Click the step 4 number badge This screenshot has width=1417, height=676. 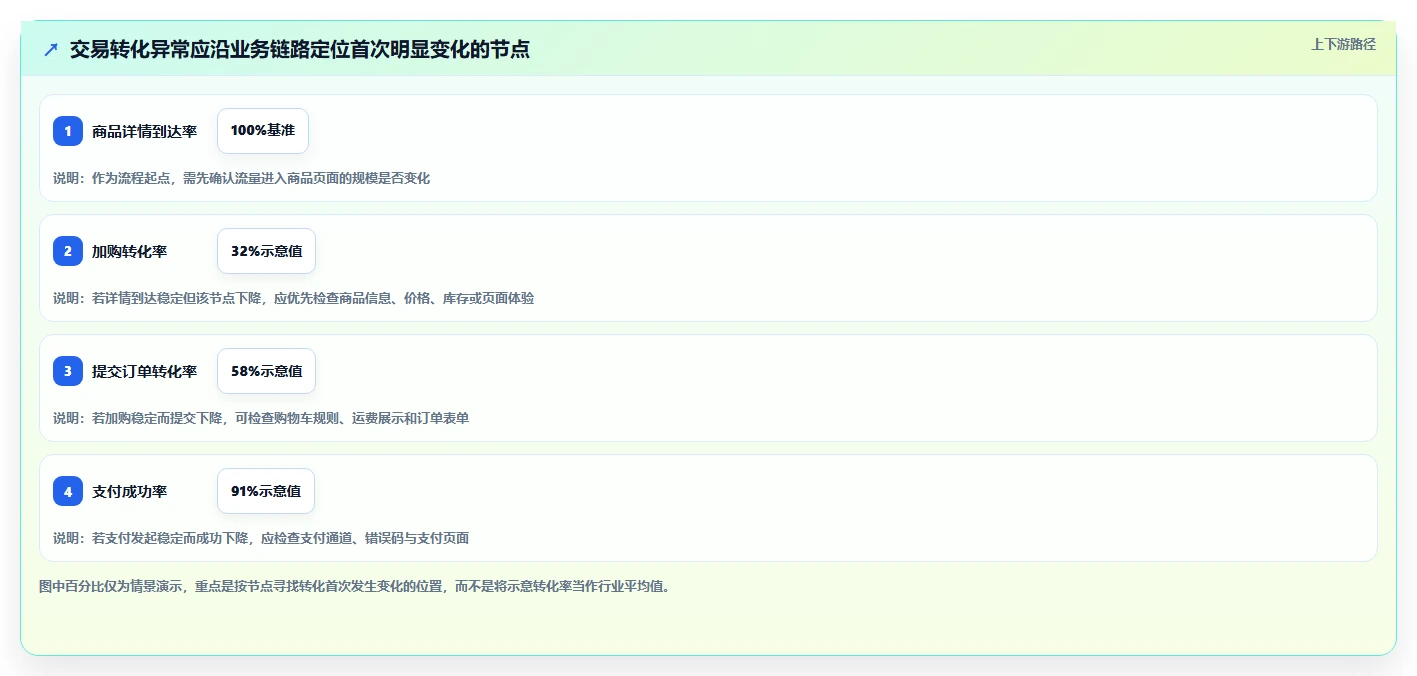68,491
